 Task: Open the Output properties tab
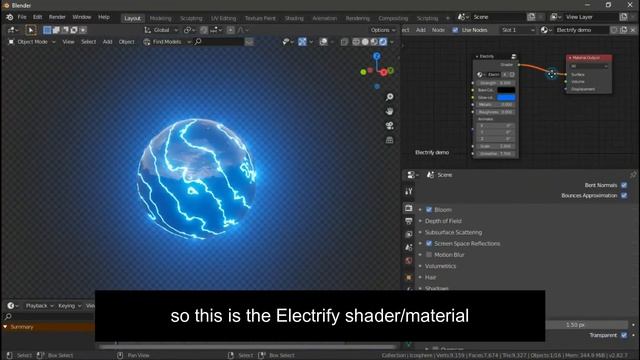(409, 221)
